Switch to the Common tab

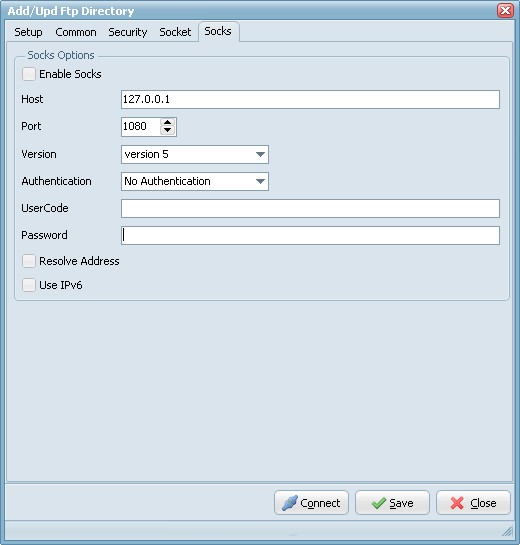coord(76,32)
